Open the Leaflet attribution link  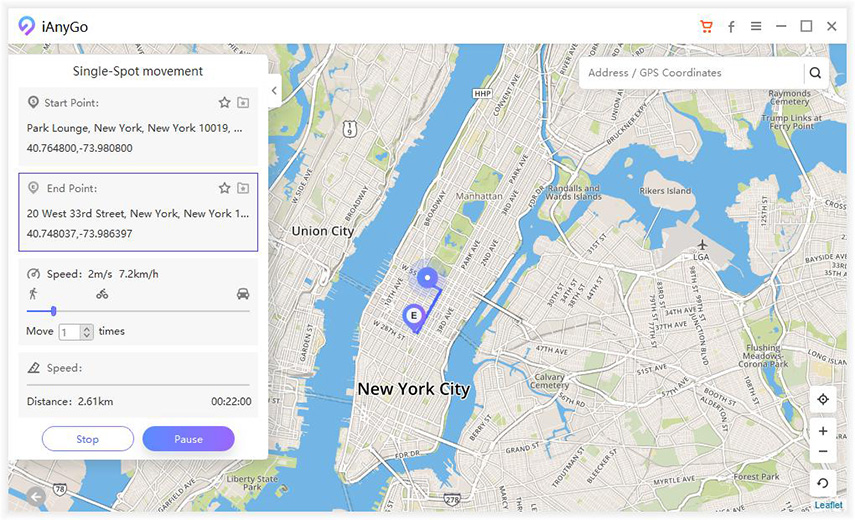click(x=828, y=505)
